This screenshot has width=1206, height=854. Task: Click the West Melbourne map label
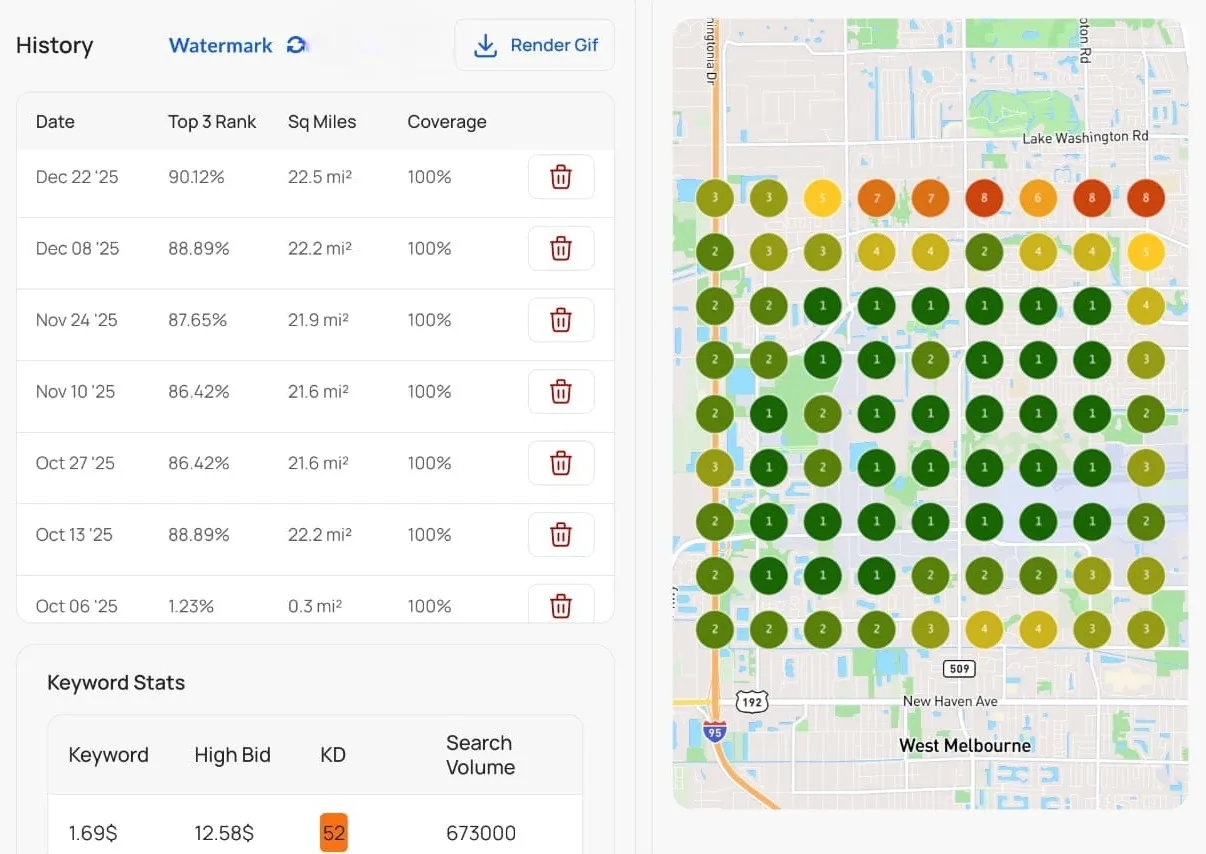tap(965, 745)
